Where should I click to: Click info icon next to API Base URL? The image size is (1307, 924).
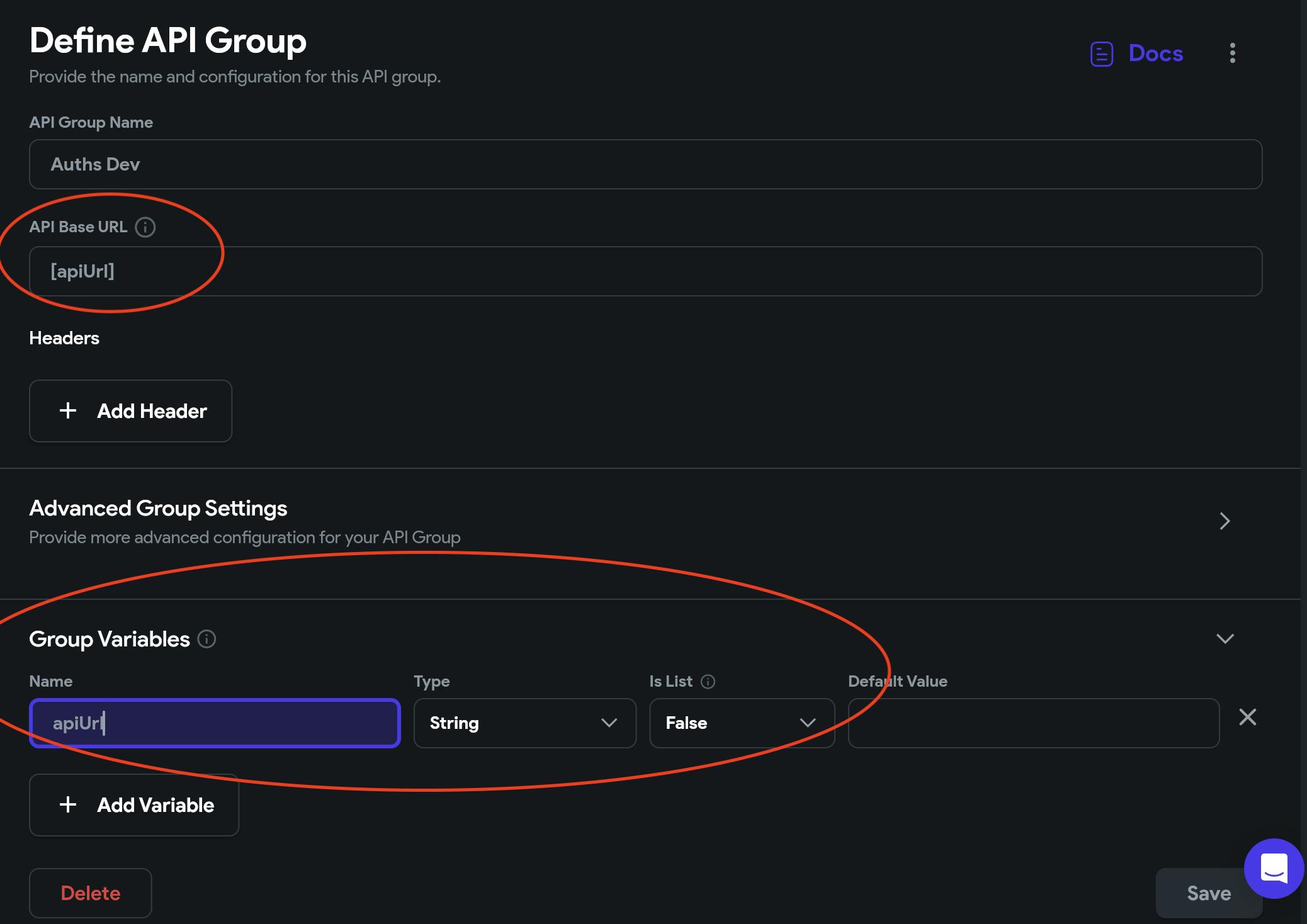tap(145, 227)
